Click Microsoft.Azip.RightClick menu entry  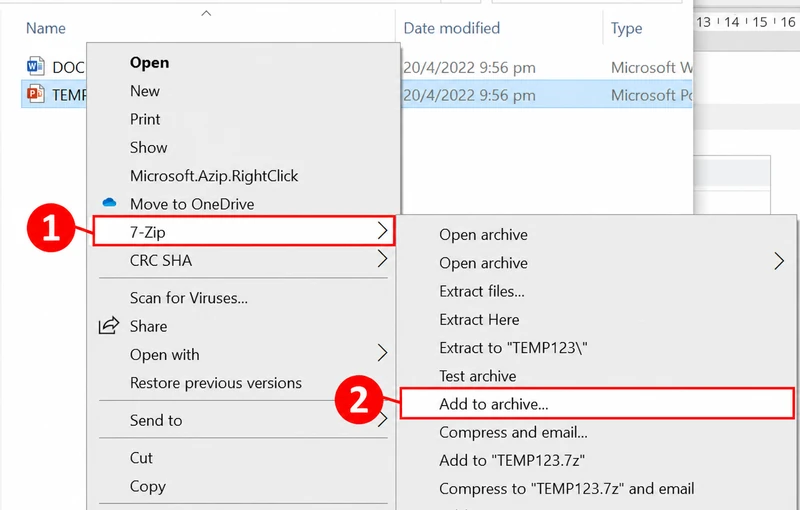(x=214, y=176)
